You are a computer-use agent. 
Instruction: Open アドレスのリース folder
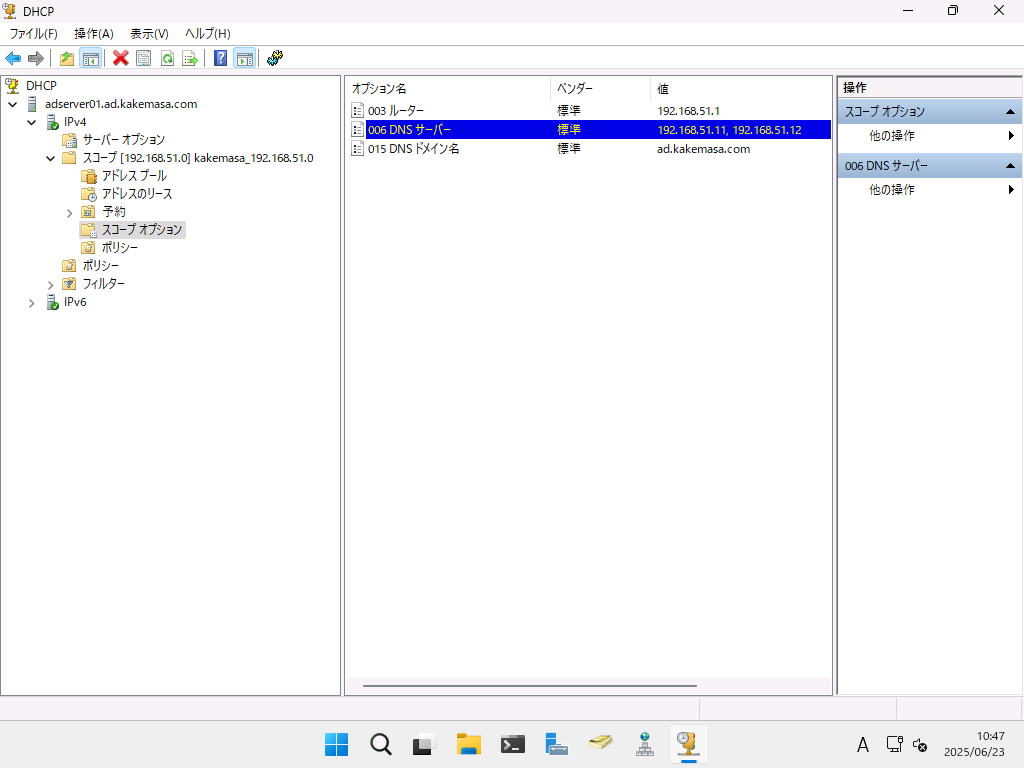(x=136, y=194)
